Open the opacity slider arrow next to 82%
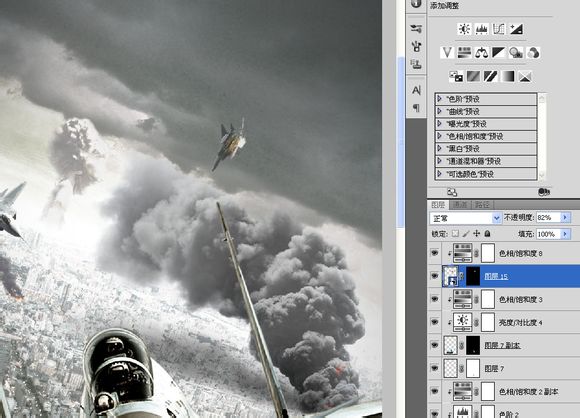The image size is (580, 418). [565, 218]
